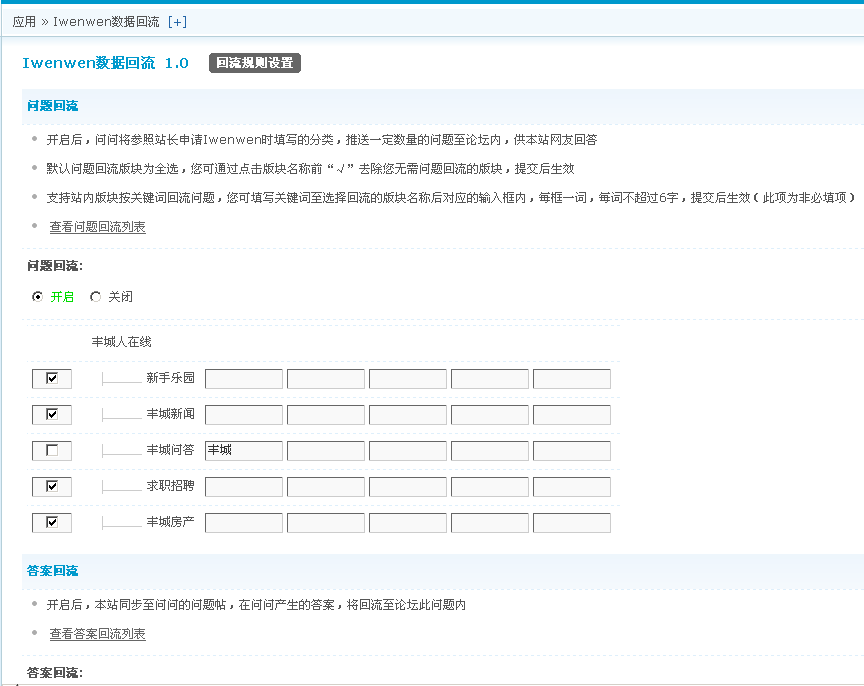Screen dimensions: 864x686
Task: Click fourth keyword field for 丰城房产
Action: pyautogui.click(x=490, y=523)
